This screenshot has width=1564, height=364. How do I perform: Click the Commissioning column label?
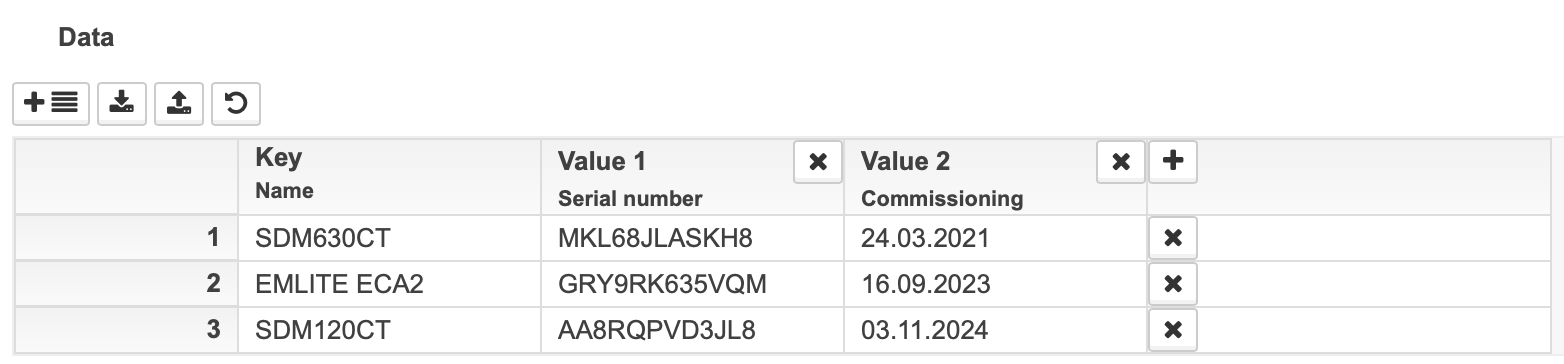point(942,198)
